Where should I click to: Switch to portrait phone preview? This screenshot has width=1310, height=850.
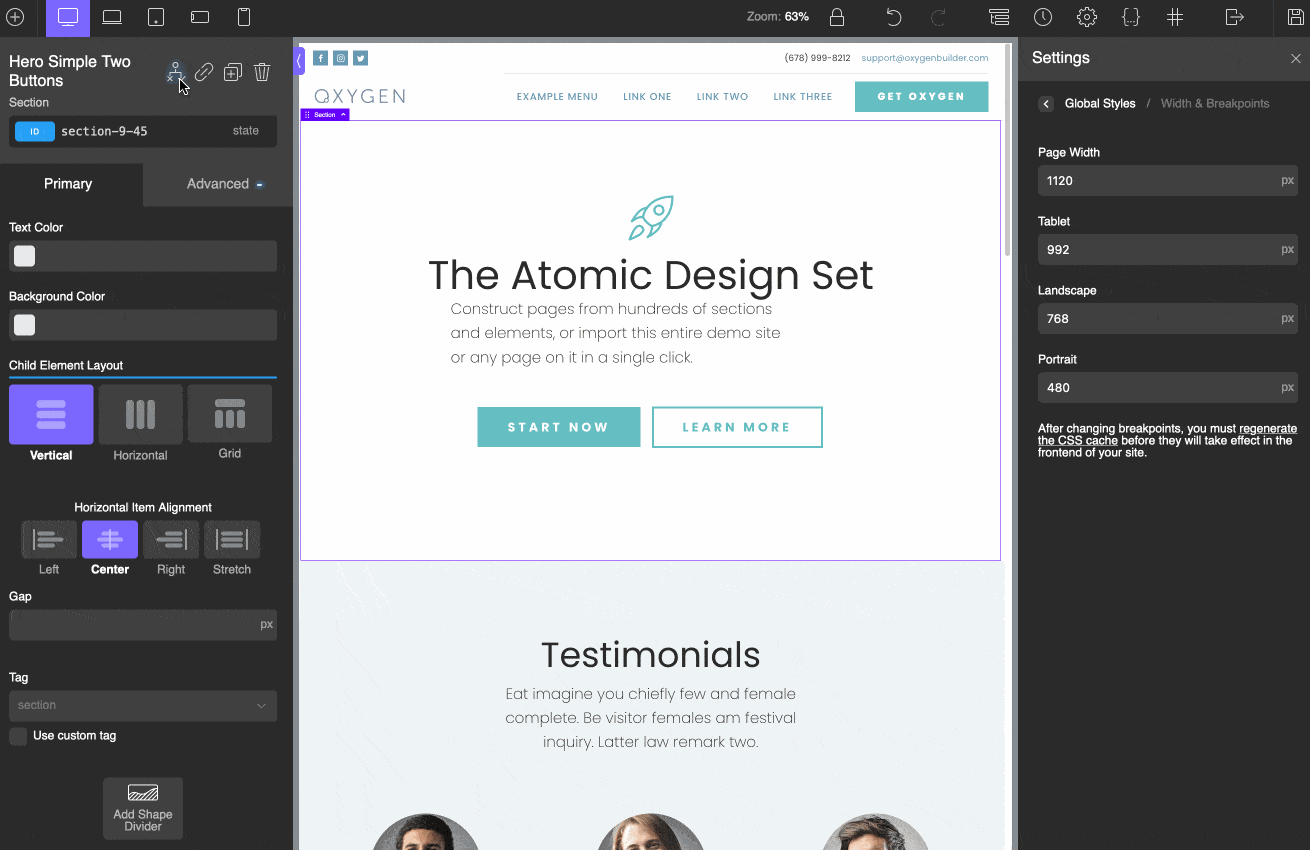point(243,17)
